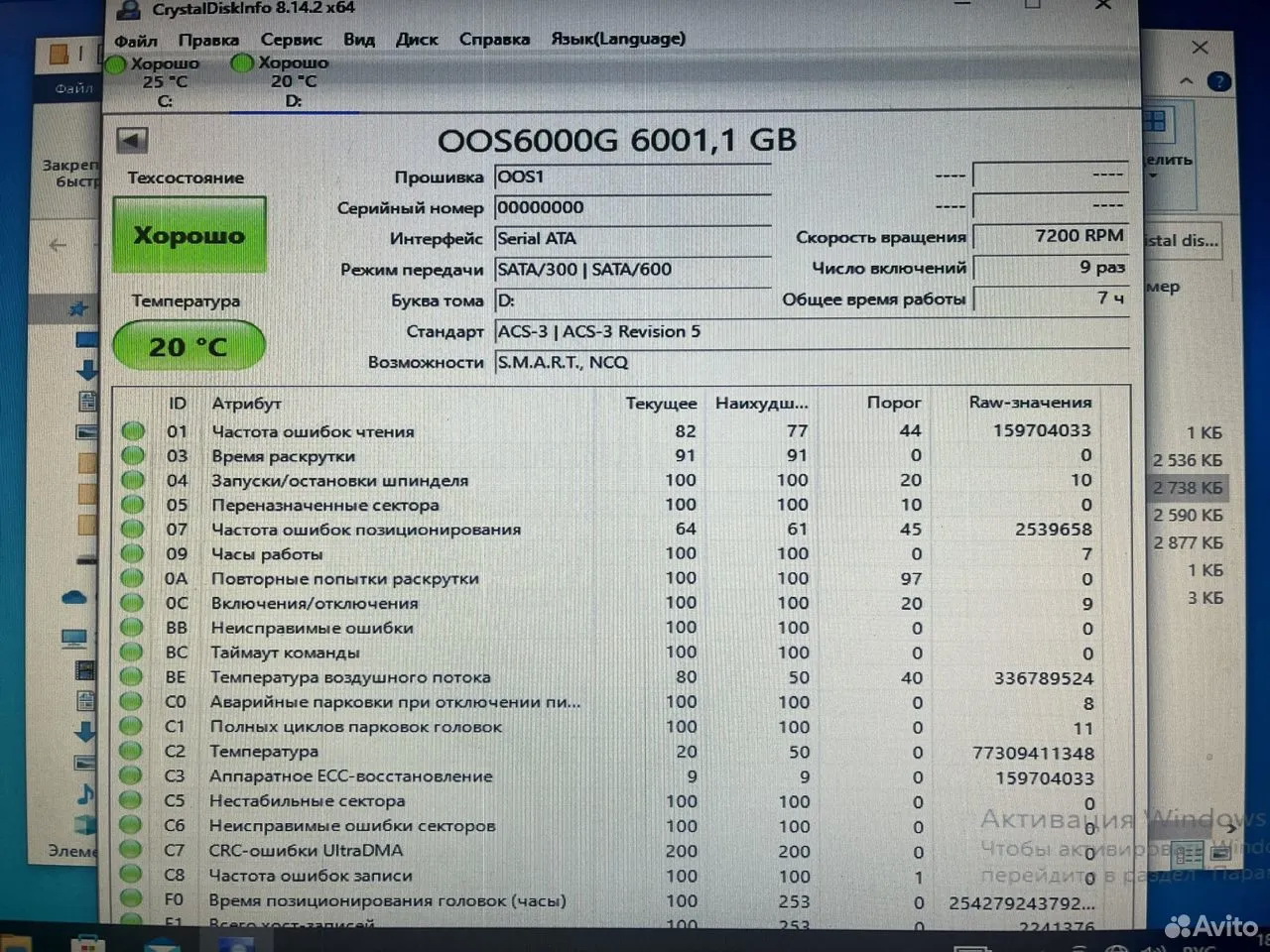The image size is (1270, 952).
Task: Open the Файл menu
Action: (x=136, y=41)
